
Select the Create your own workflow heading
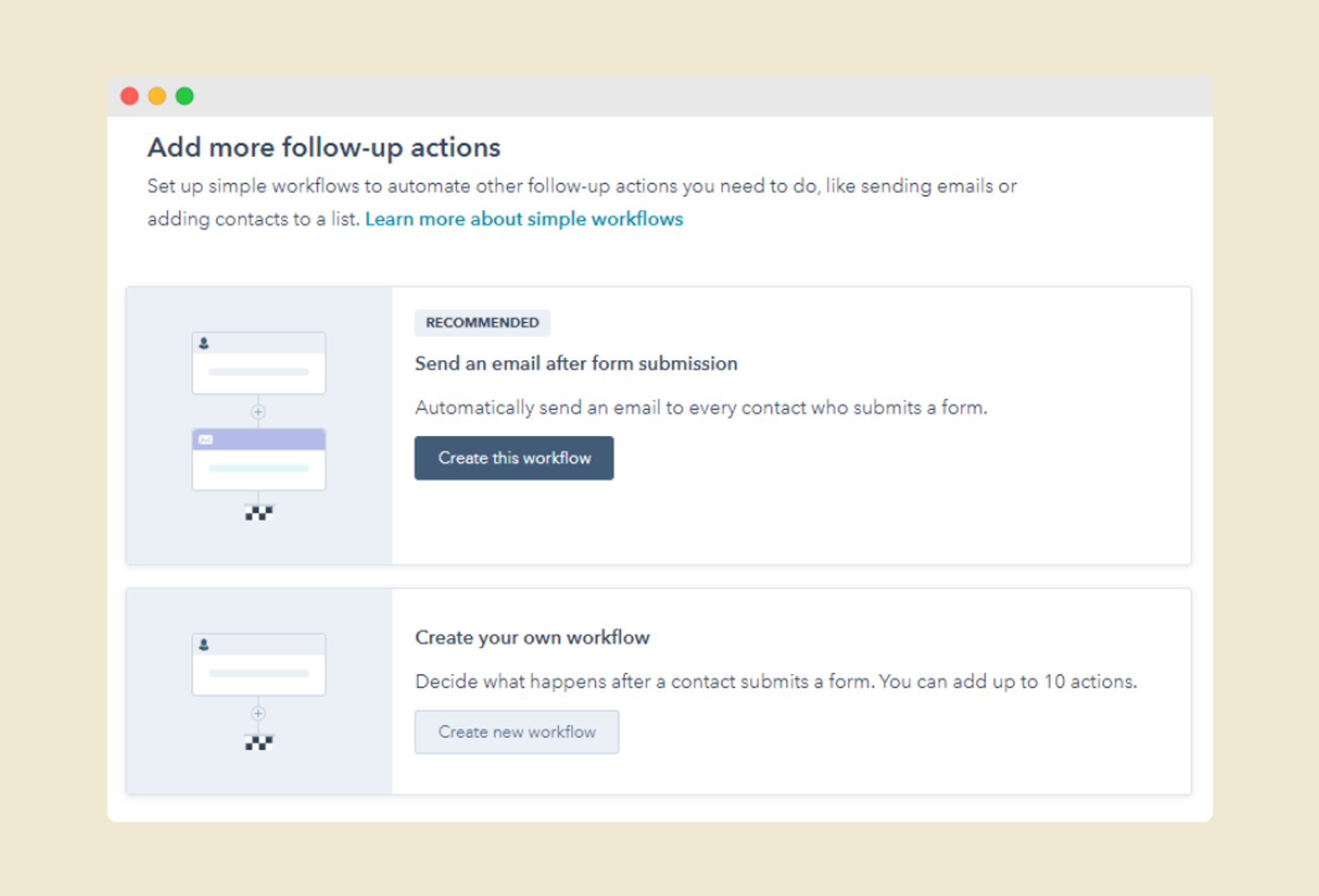532,637
